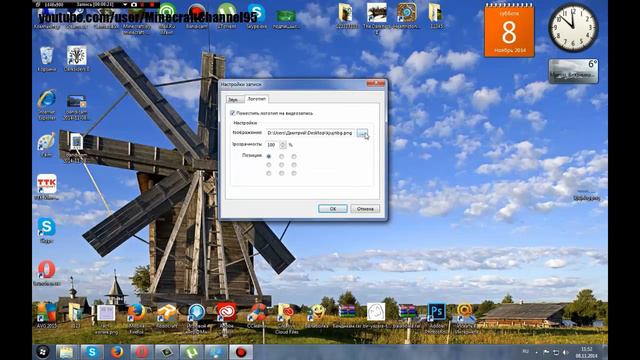
Task: Open the Bandicam desktop shortcut in top row
Action: pyautogui.click(x=197, y=16)
